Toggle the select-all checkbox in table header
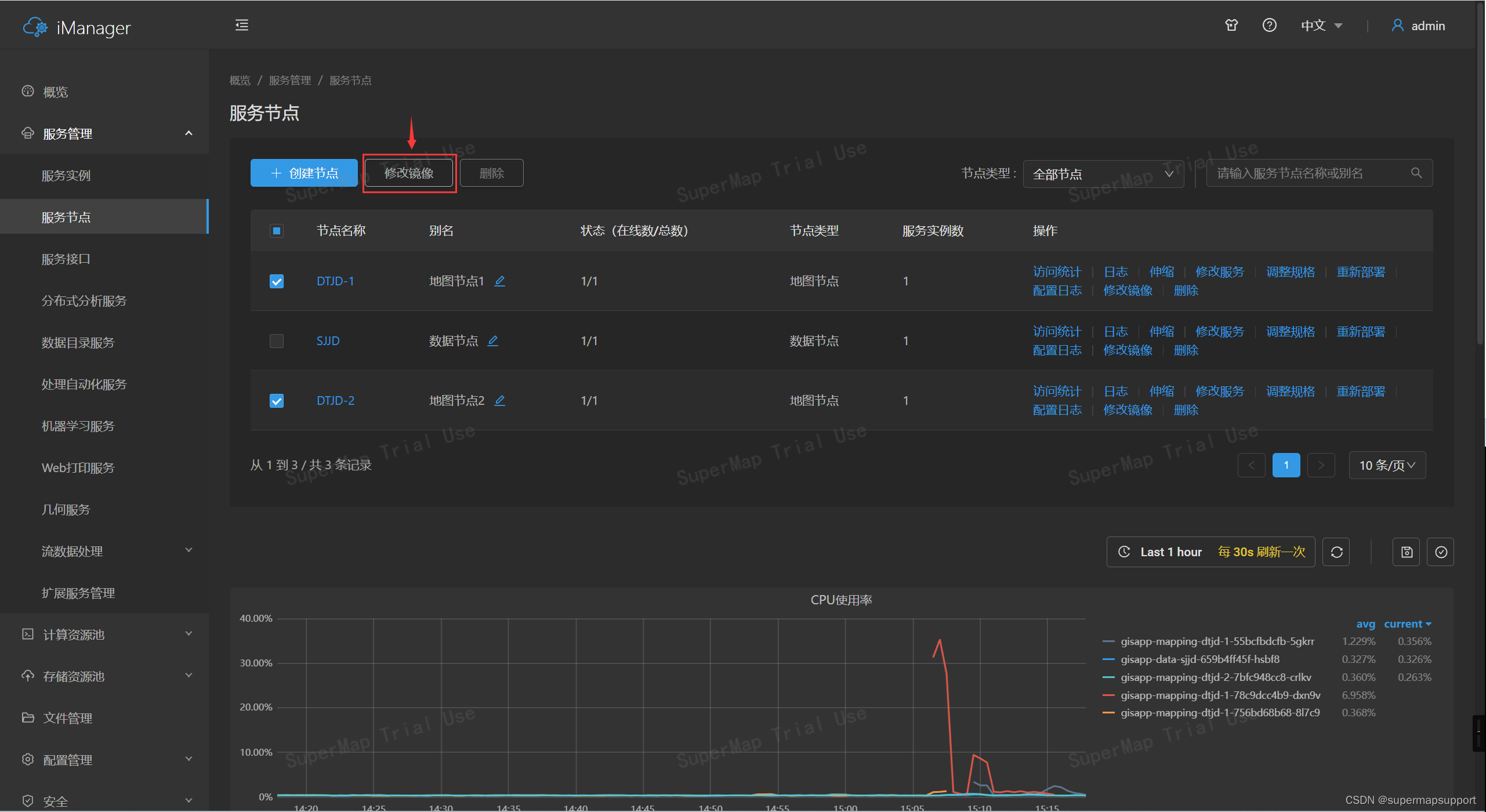The image size is (1486, 812). pos(277,231)
